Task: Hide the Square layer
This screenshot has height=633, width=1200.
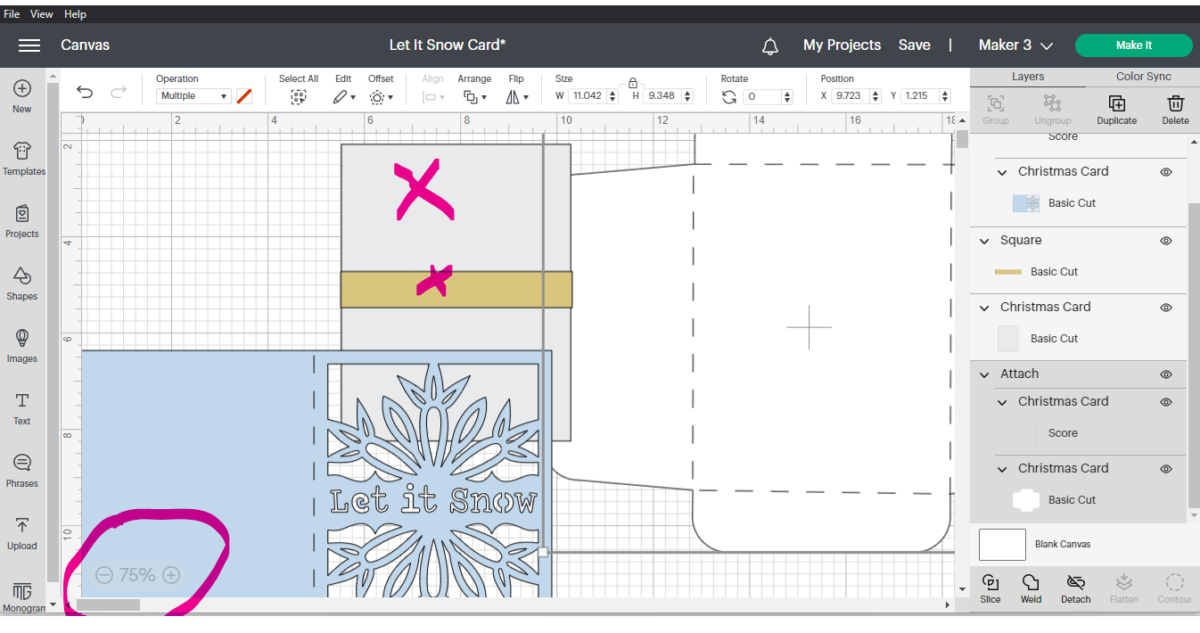Action: 1166,241
